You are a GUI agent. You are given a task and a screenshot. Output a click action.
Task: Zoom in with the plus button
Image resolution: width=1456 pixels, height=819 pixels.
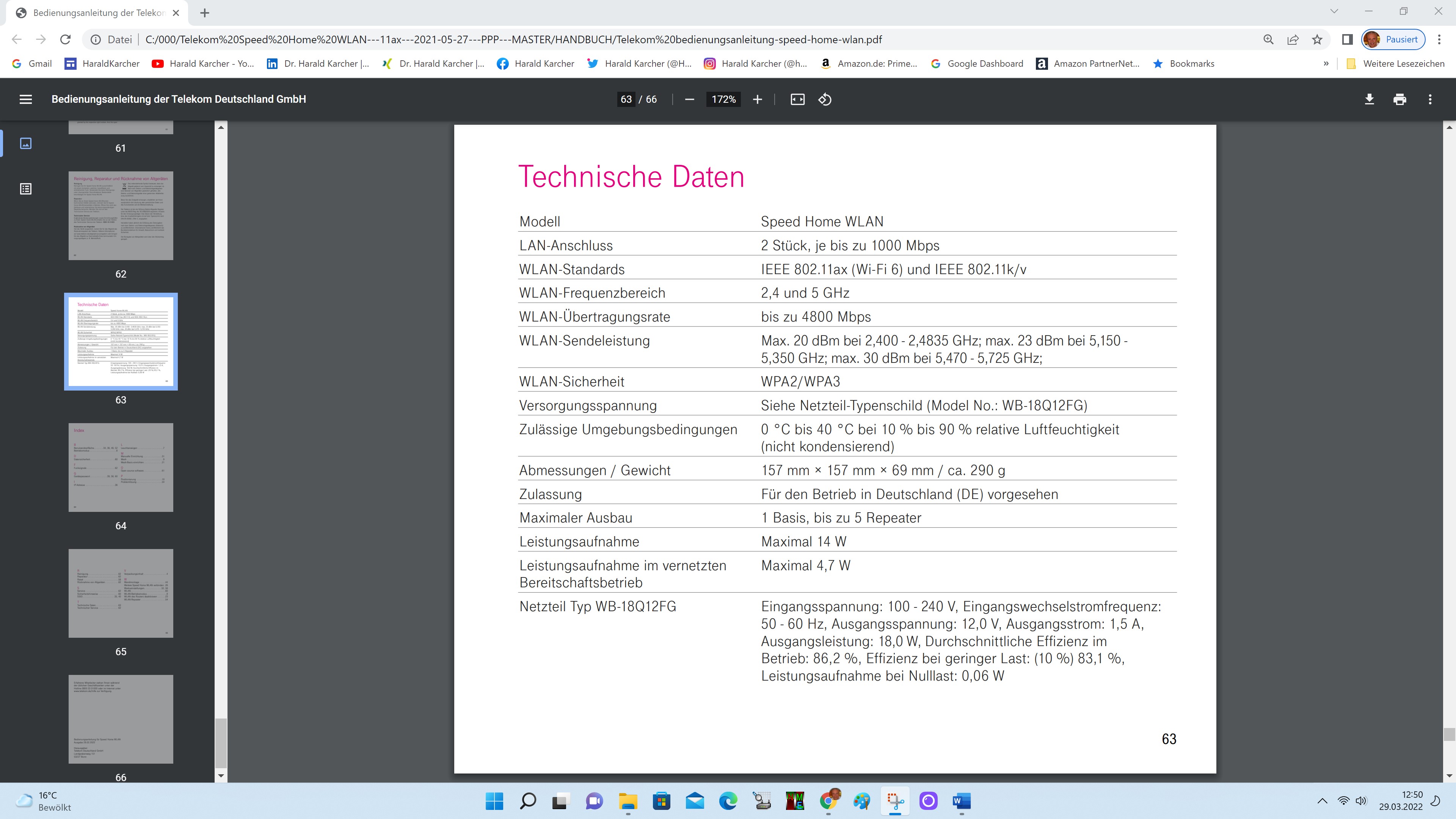point(758,99)
